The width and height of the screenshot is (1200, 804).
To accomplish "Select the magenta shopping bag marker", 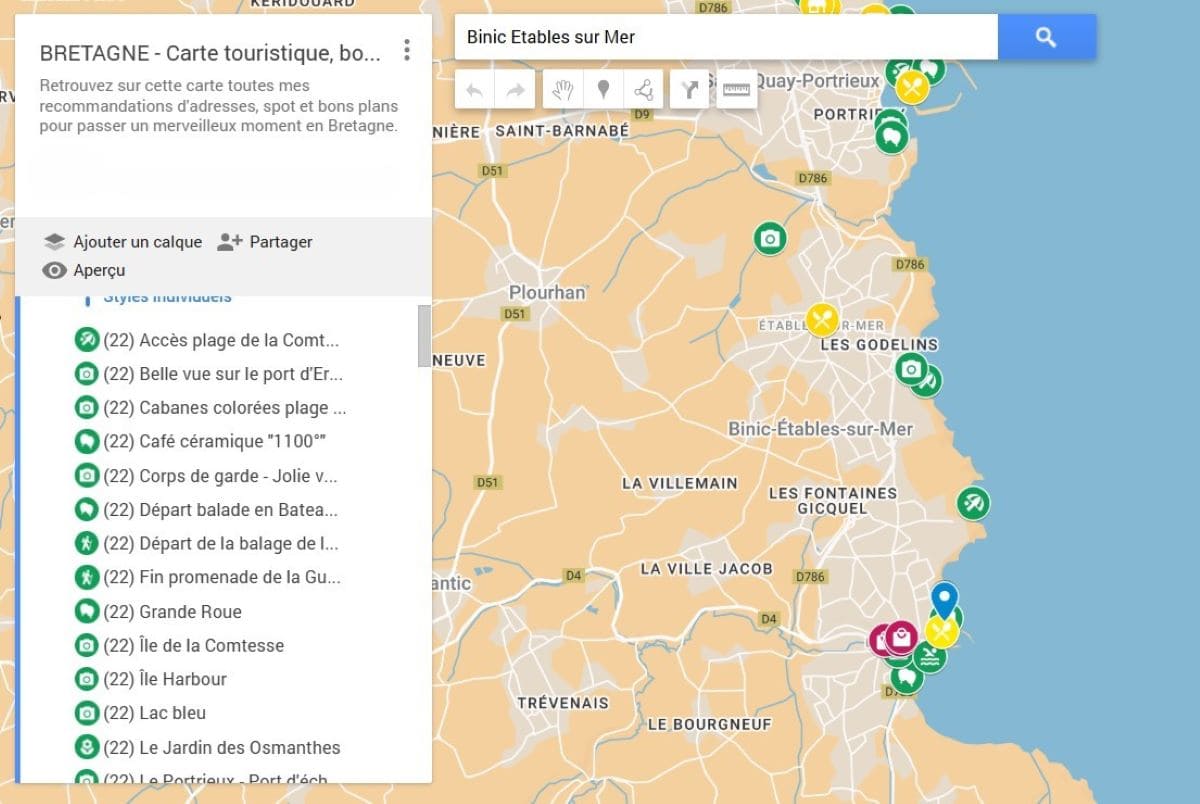I will [x=901, y=637].
